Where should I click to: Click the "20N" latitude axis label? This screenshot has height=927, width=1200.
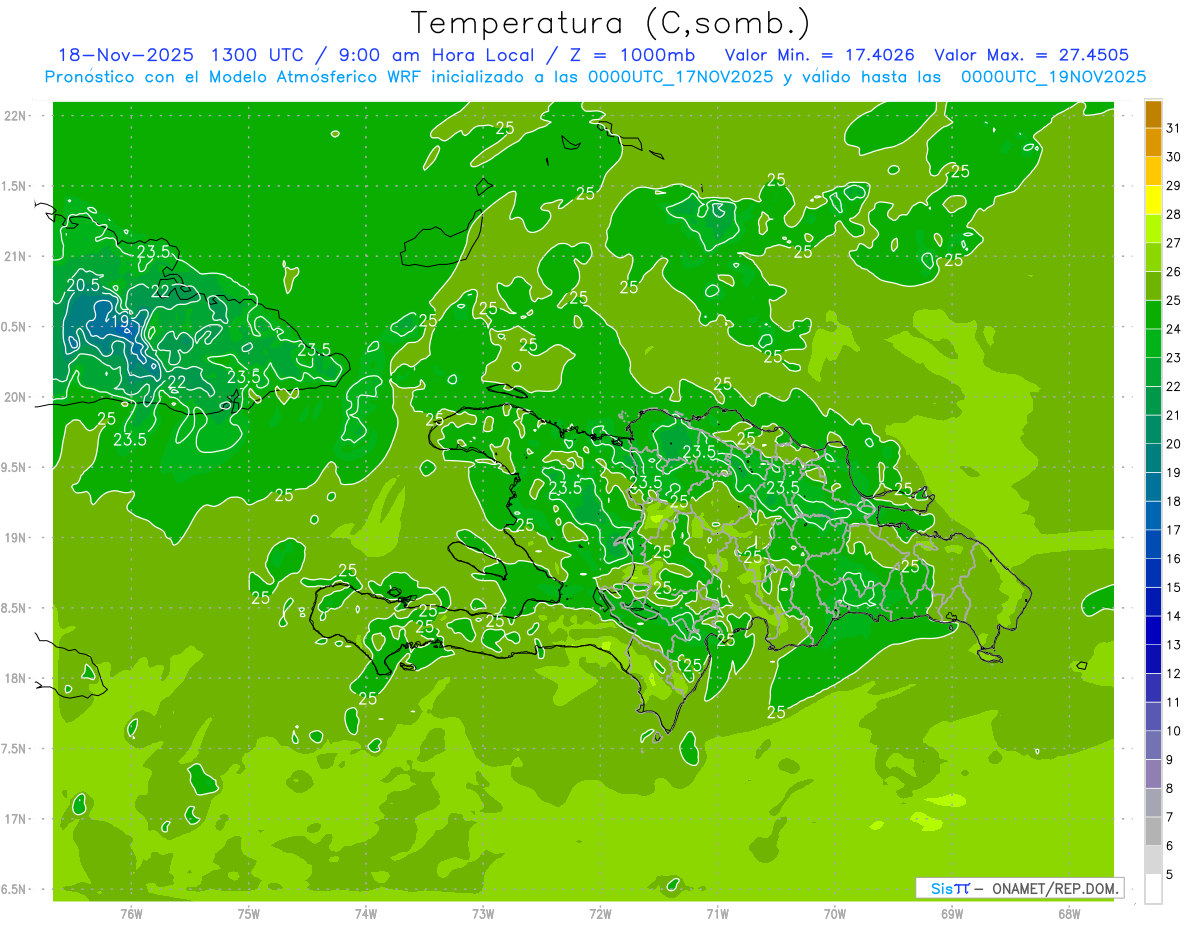tap(15, 397)
